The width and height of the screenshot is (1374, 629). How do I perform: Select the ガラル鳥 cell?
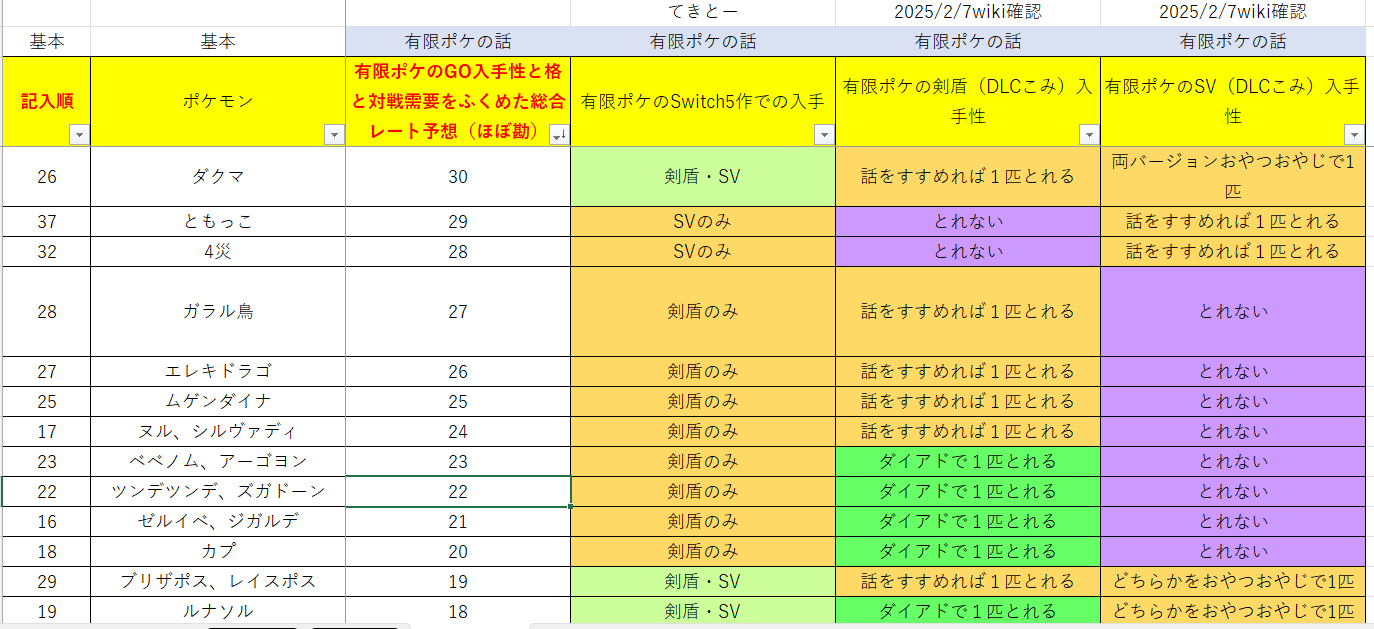pos(218,312)
